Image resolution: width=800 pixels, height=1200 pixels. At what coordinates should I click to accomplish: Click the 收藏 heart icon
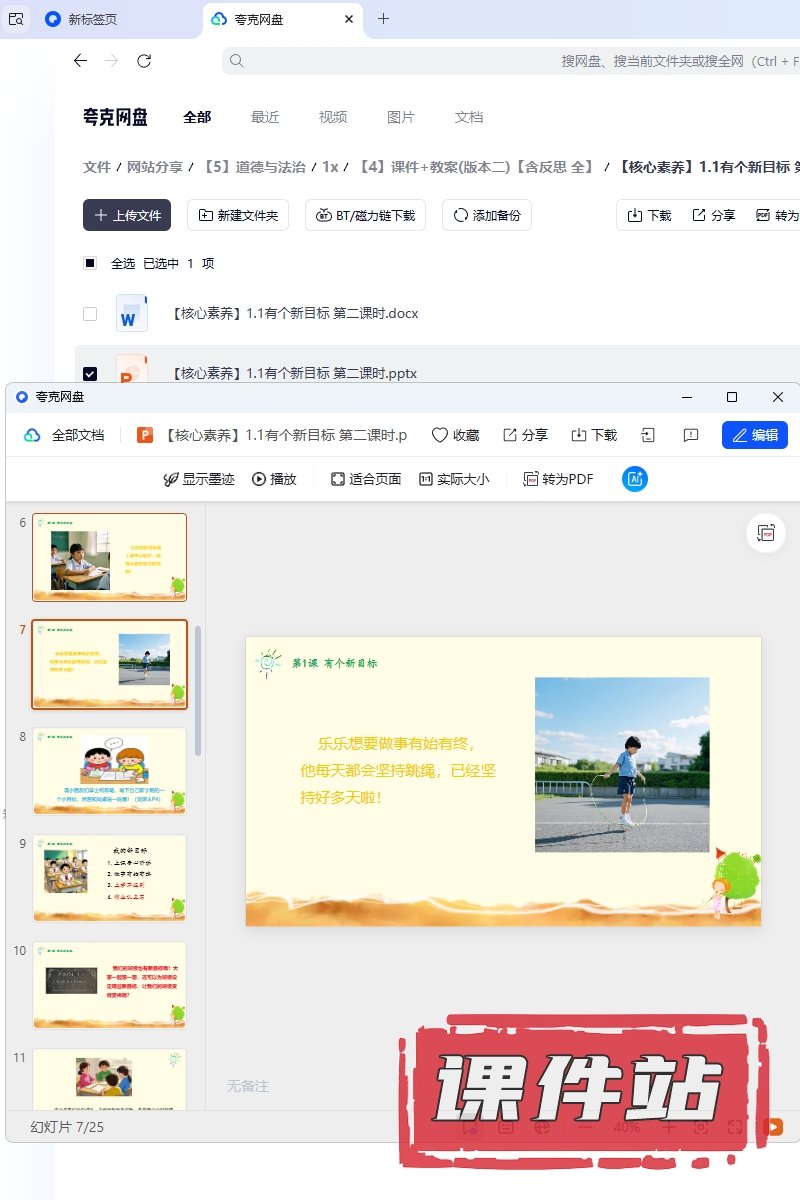(x=440, y=435)
